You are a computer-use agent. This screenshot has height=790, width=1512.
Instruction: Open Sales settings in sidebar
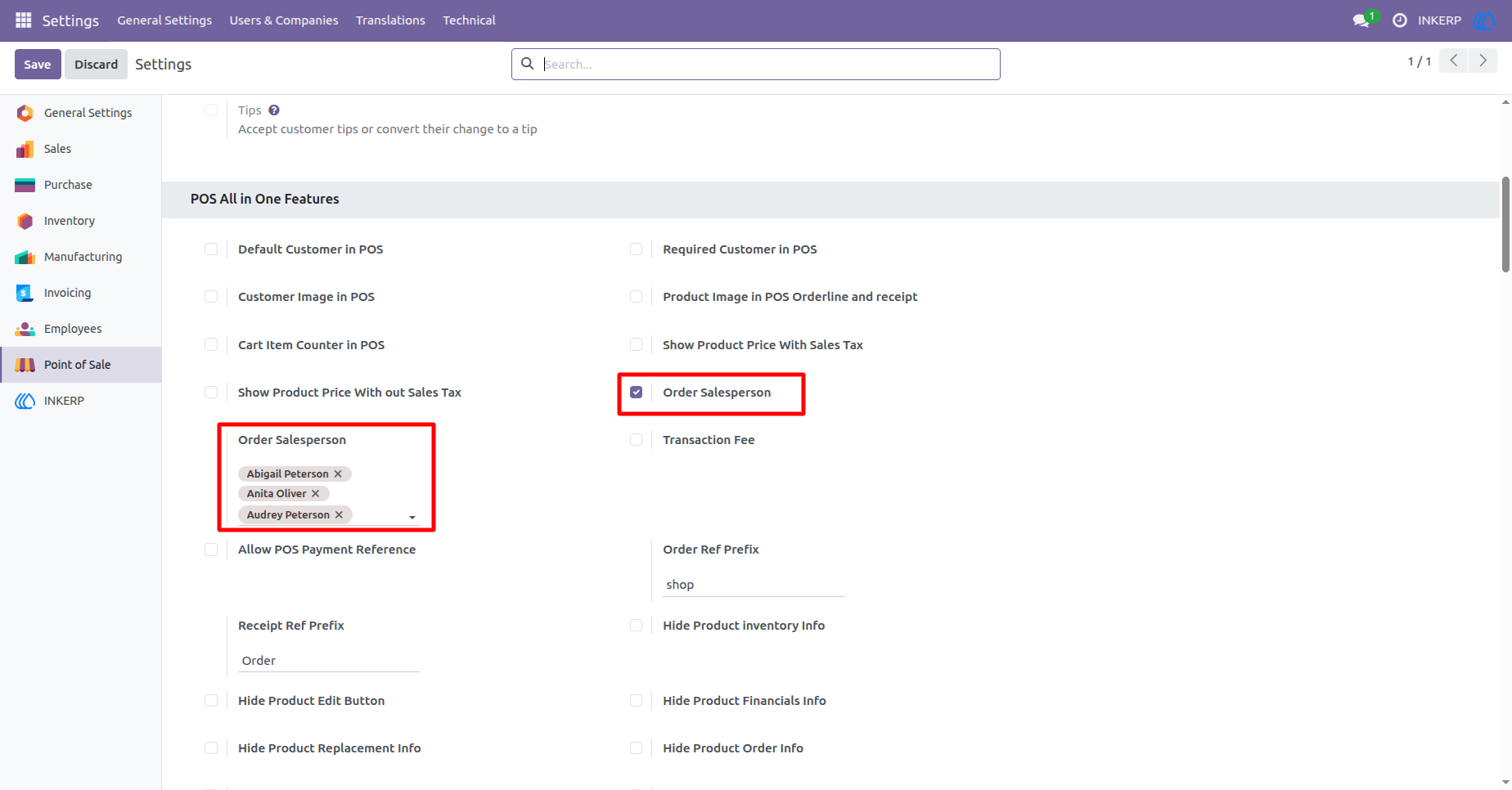pyautogui.click(x=80, y=149)
